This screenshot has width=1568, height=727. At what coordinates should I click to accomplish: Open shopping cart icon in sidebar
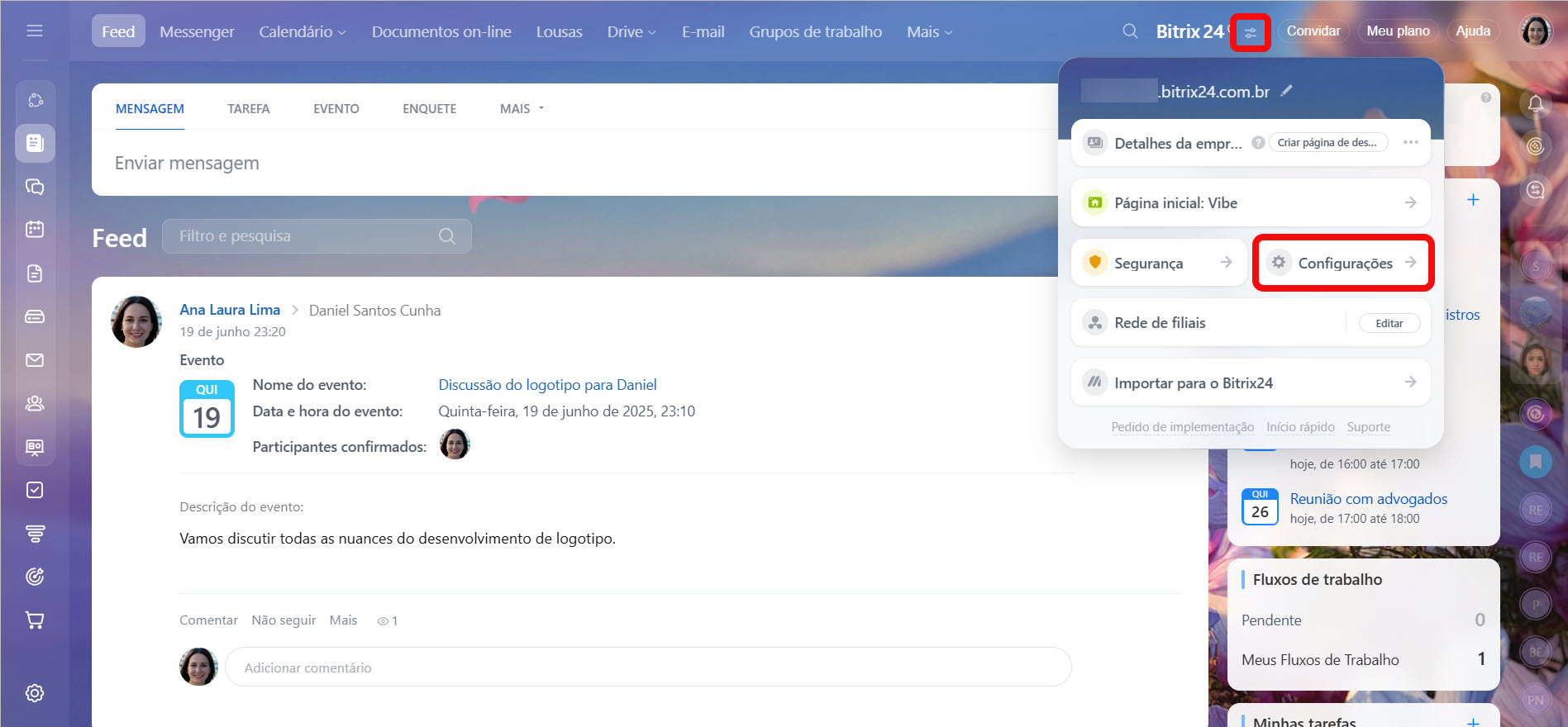tap(35, 620)
